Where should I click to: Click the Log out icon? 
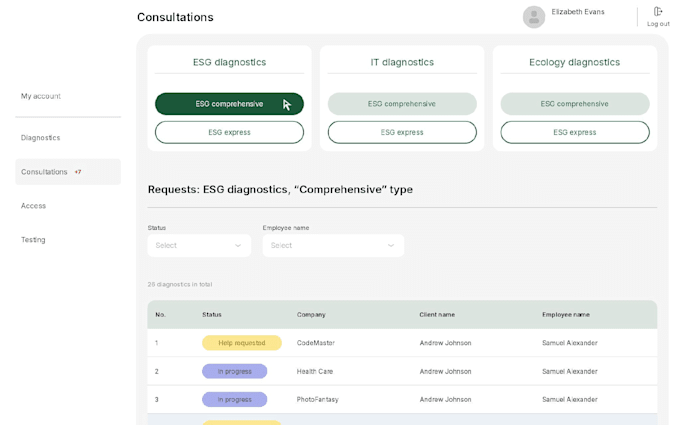(658, 12)
